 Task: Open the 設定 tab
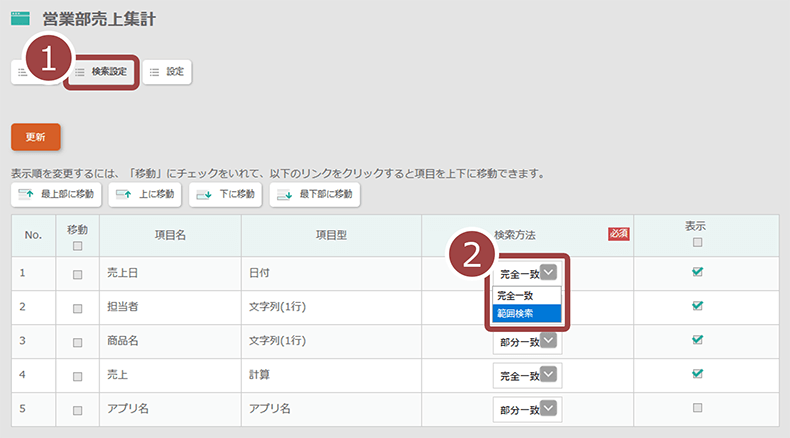[166, 72]
